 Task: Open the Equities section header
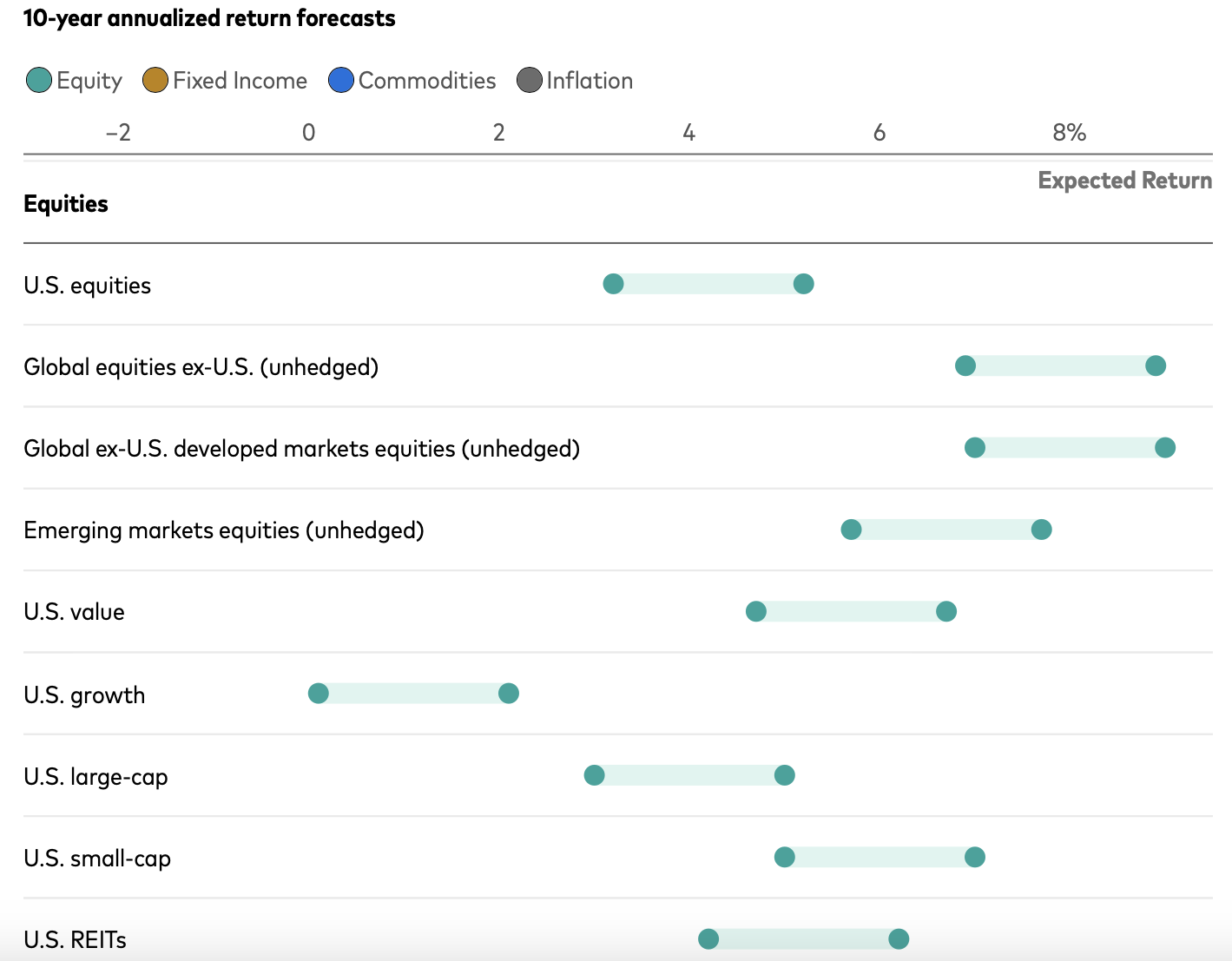[66, 203]
